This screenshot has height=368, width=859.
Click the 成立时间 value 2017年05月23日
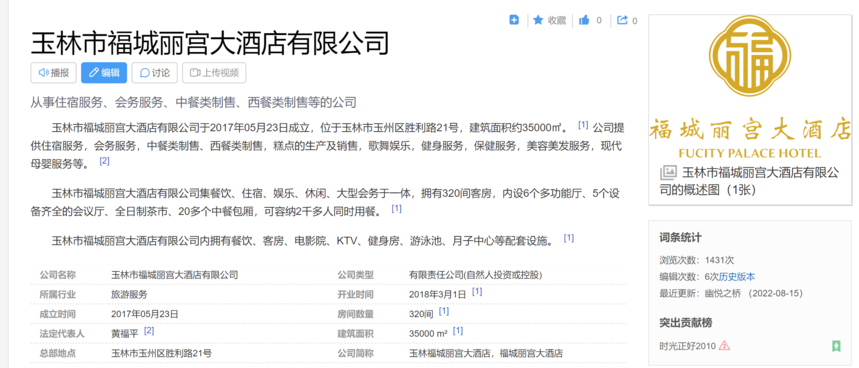pyautogui.click(x=145, y=314)
